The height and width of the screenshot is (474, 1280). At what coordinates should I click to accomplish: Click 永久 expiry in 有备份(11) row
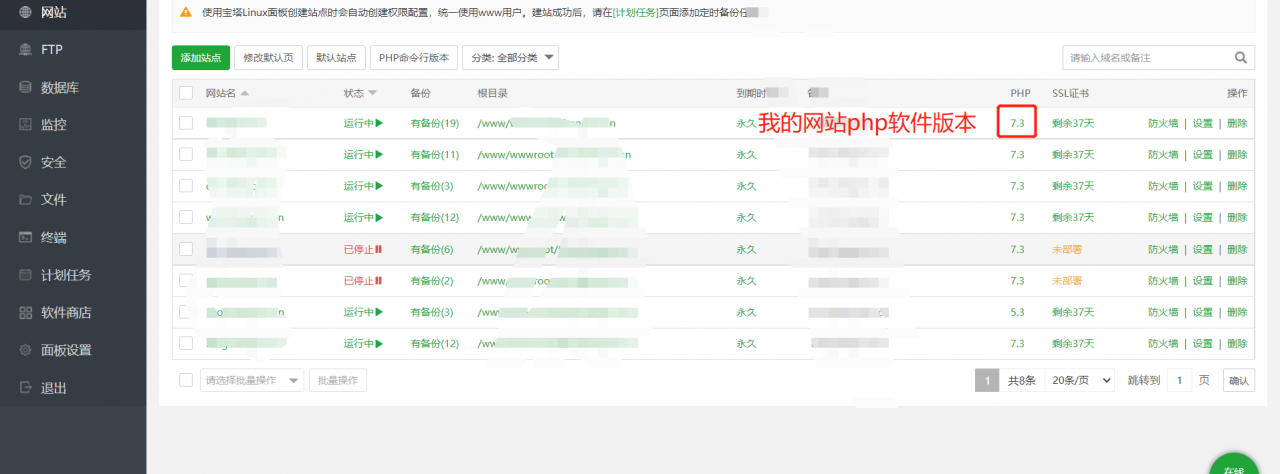click(747, 155)
